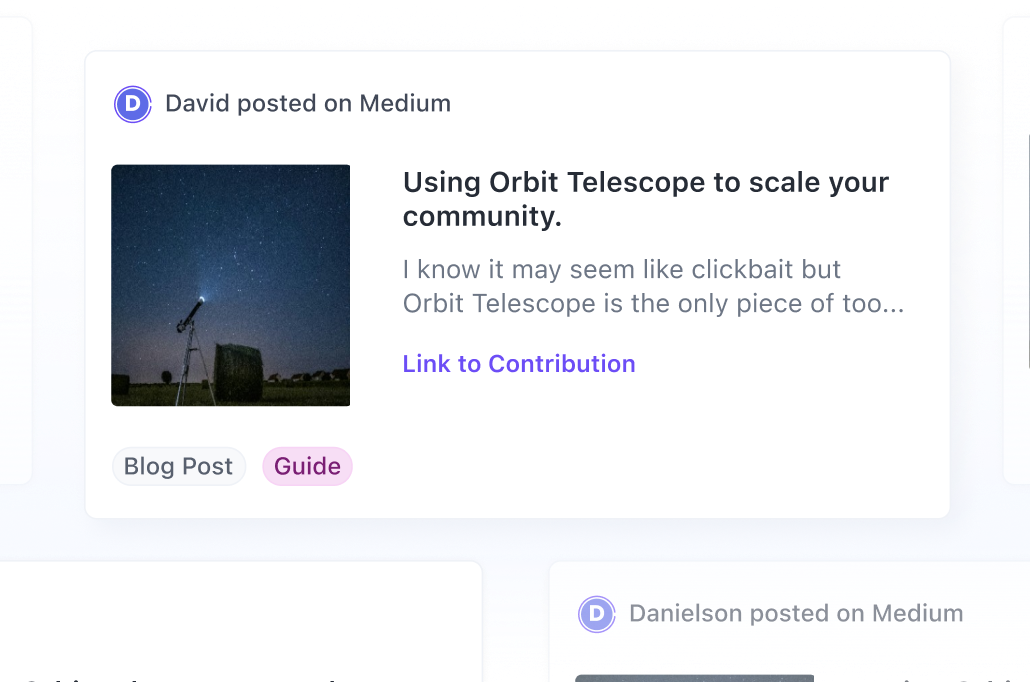Open the telescope night sky thumbnail
Viewport: 1030px width, 682px height.
point(230,285)
